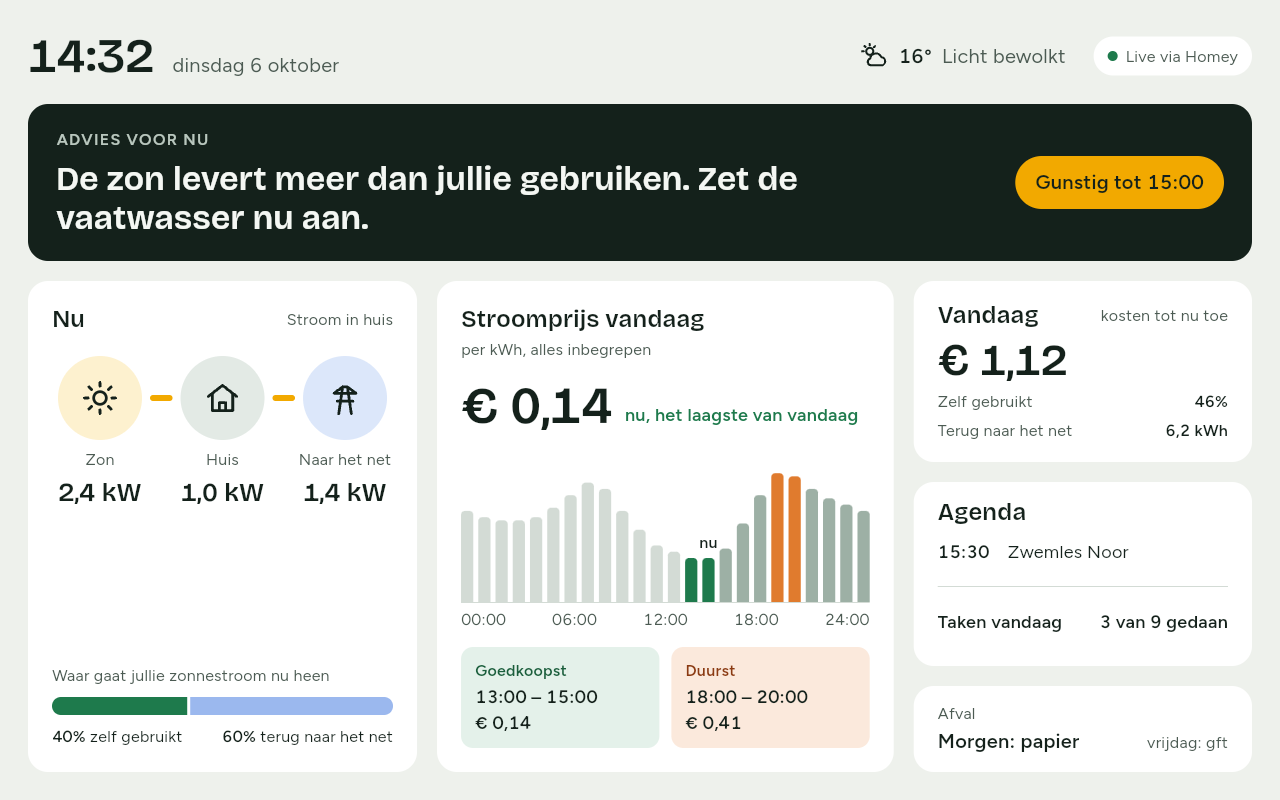Image resolution: width=1280 pixels, height=800 pixels.
Task: Click the advice about the vaatwasser
Action: 427,198
